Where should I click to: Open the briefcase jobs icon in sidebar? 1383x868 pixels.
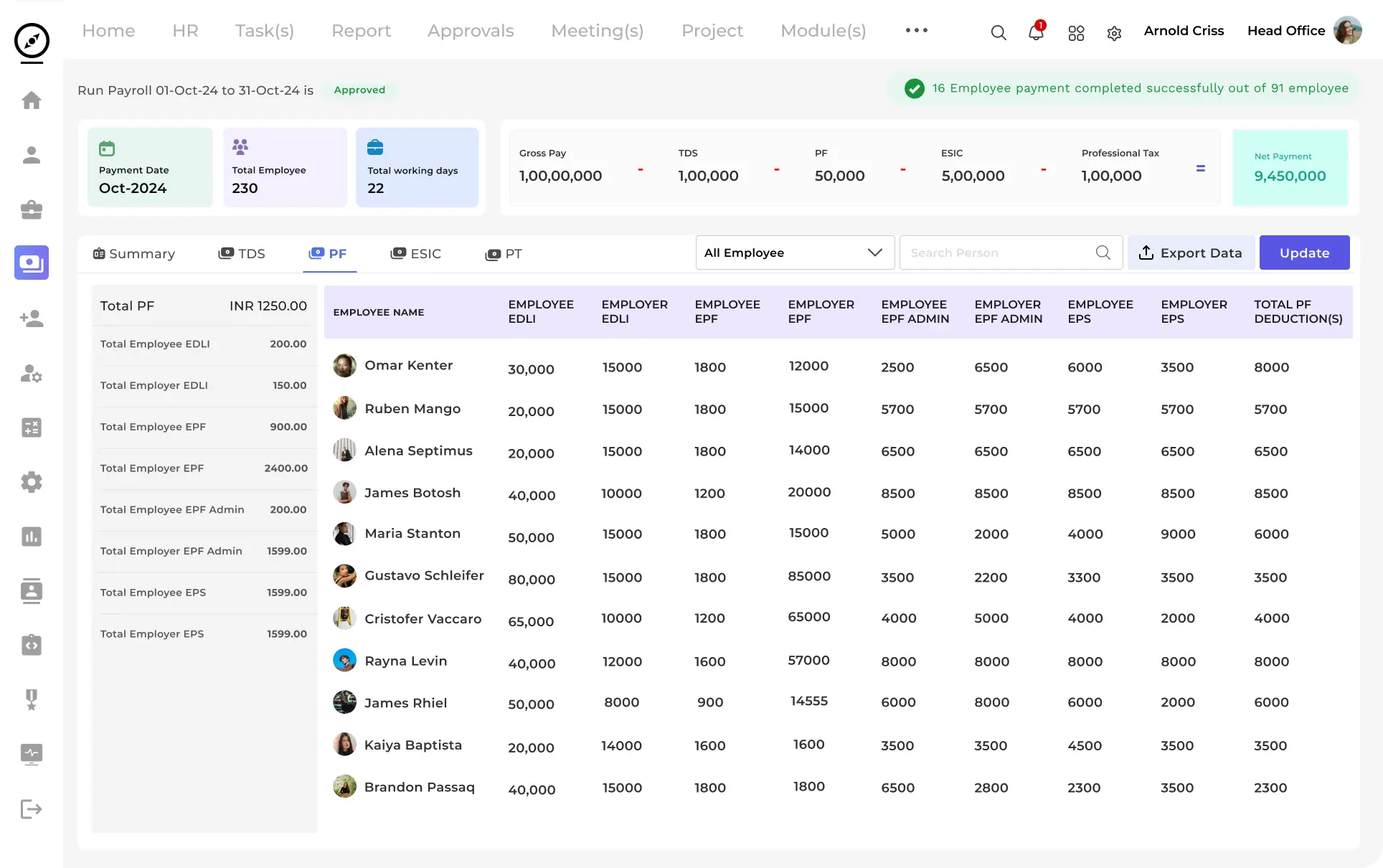tap(32, 209)
